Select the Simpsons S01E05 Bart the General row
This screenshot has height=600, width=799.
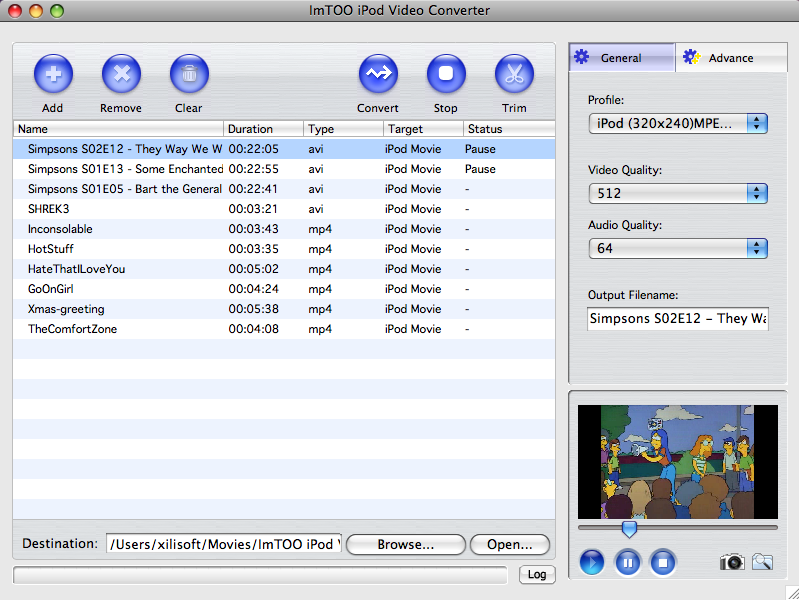coord(284,189)
